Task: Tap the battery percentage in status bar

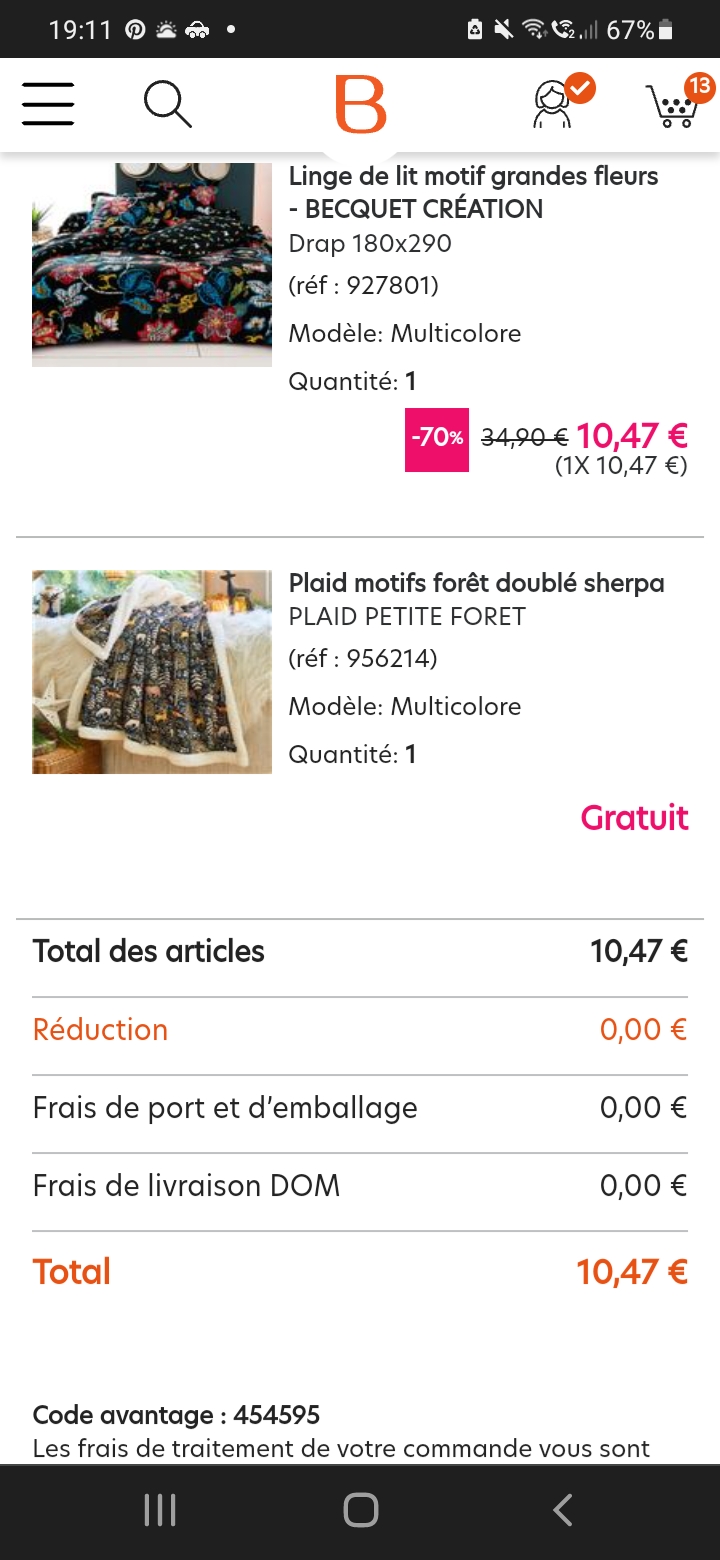Action: 630,30
